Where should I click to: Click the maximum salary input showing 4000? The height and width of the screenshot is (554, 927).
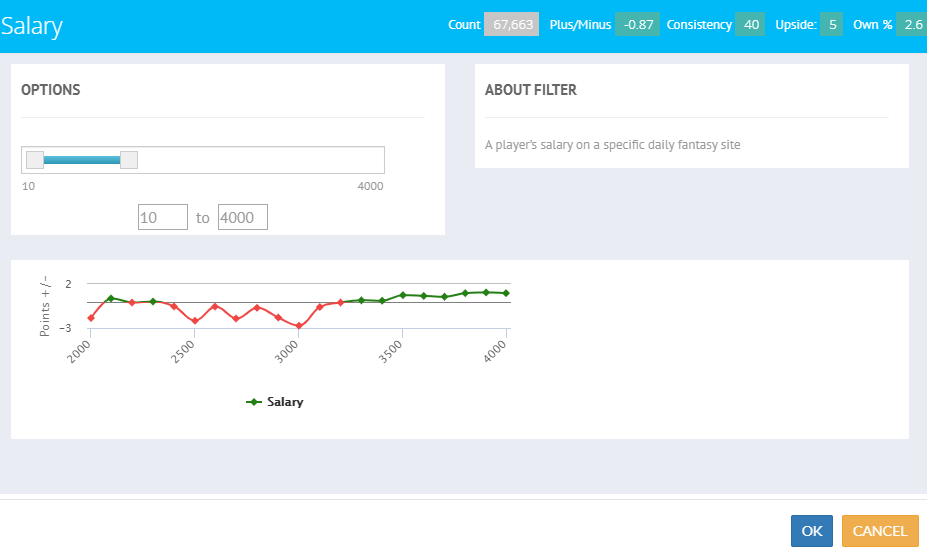[242, 217]
